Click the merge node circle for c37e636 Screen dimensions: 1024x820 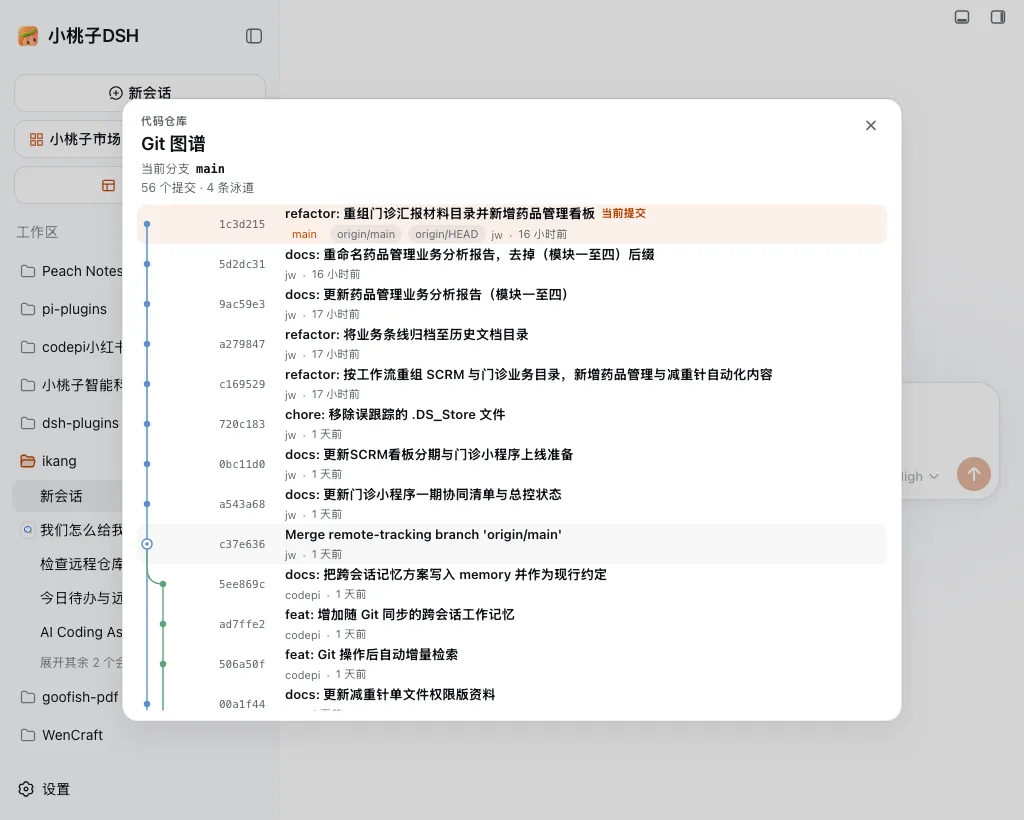coord(147,544)
